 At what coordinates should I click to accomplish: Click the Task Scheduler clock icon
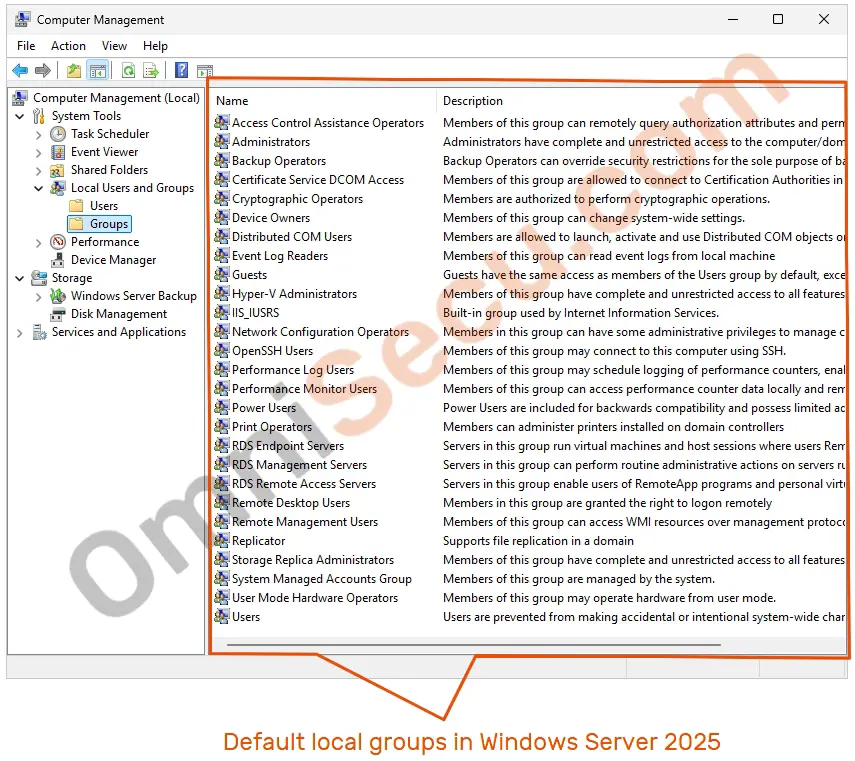pos(58,134)
